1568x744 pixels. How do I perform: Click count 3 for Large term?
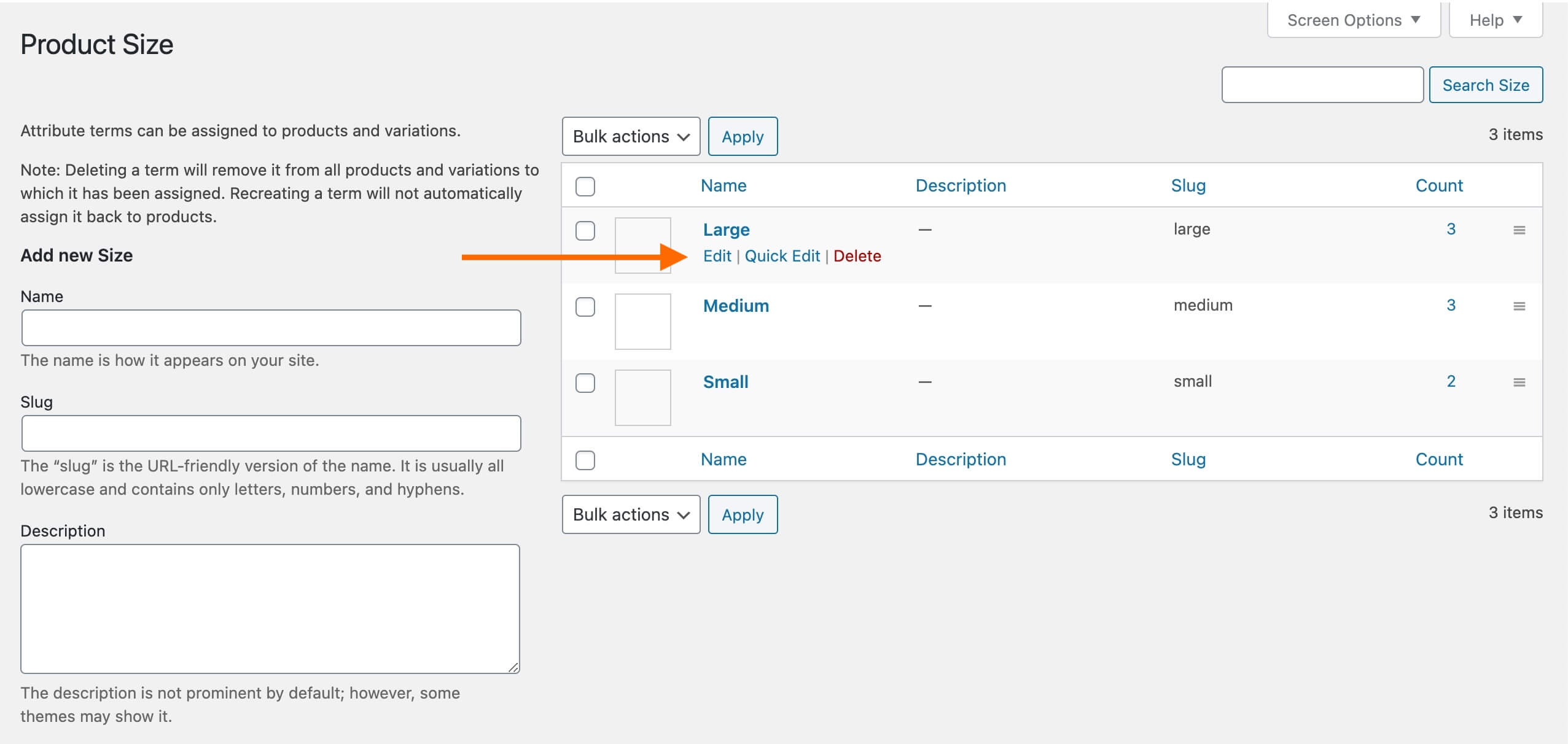point(1451,229)
